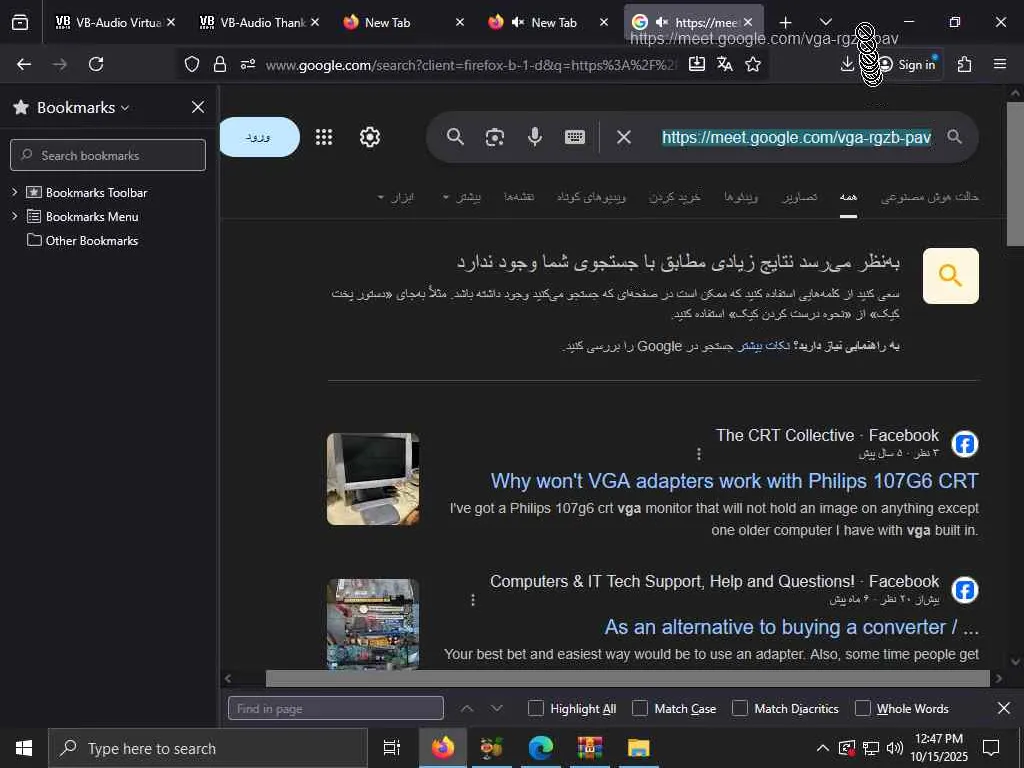1024x768 pixels.
Task: Start voice search with microphone icon
Action: [x=535, y=137]
